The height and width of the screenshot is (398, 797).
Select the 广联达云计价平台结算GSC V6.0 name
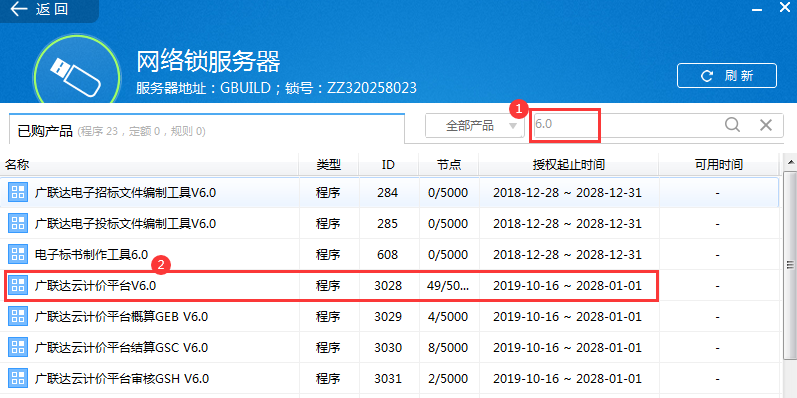(121, 348)
